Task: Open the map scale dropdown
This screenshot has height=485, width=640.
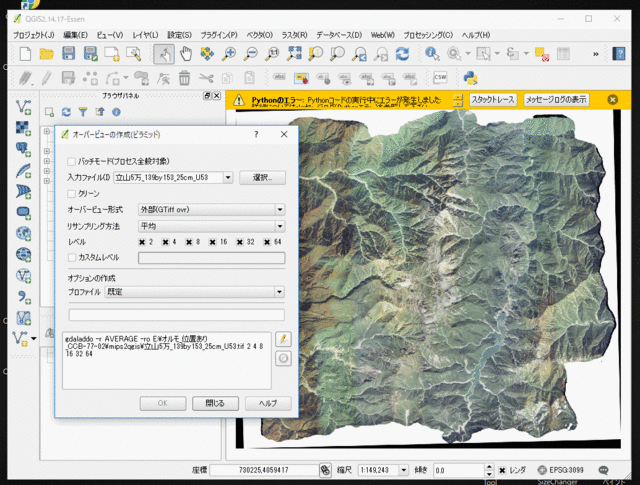Action: tap(404, 470)
